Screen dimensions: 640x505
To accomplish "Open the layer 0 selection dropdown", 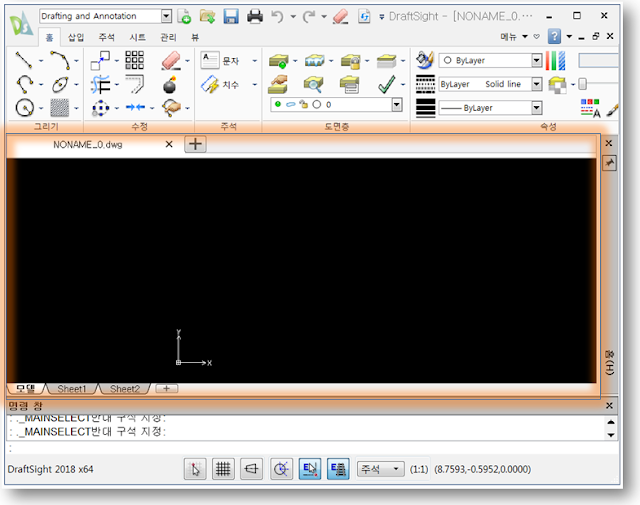I will [397, 105].
